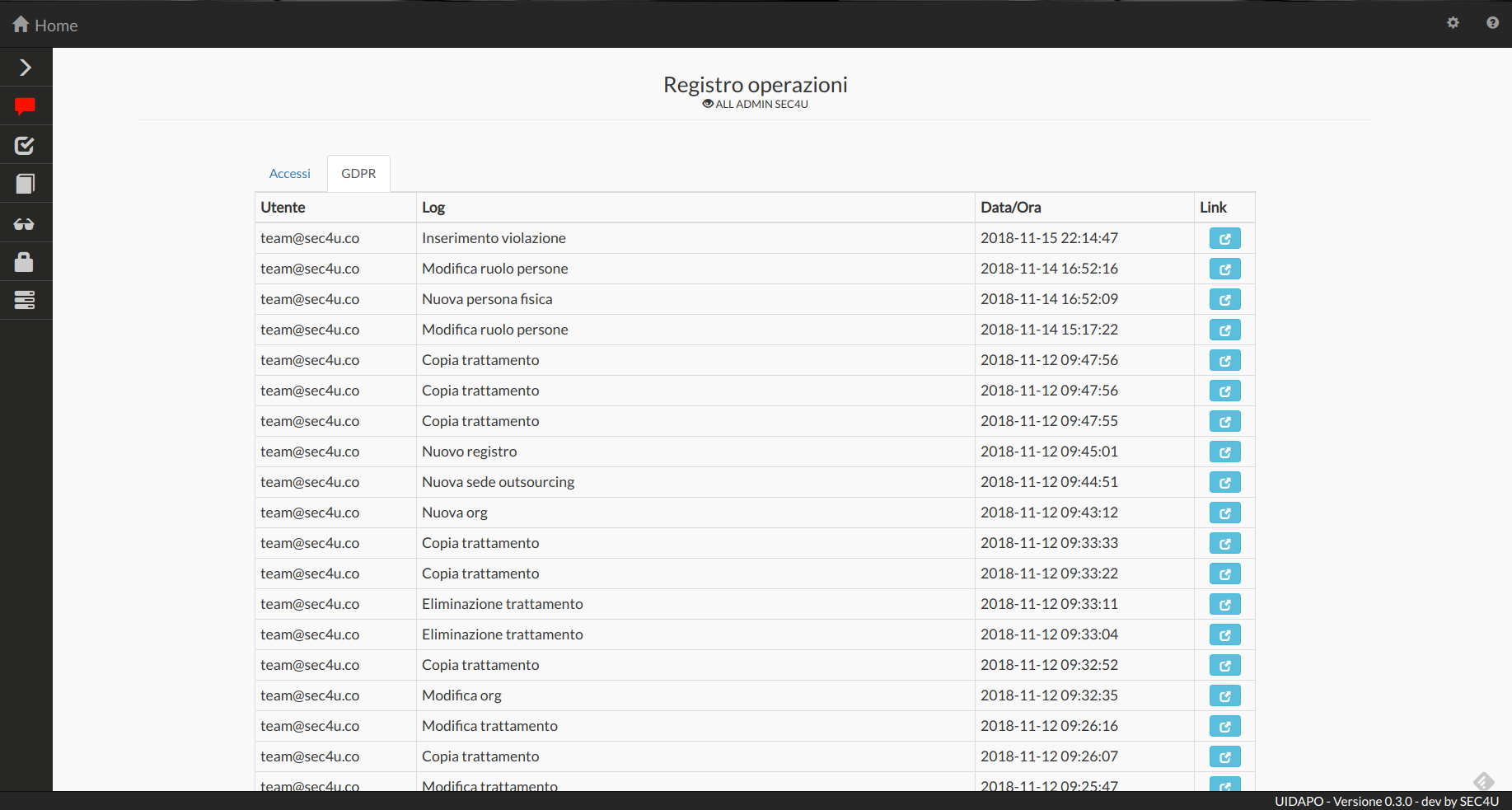Select the 'Nuova persona fisica' log text

click(487, 299)
